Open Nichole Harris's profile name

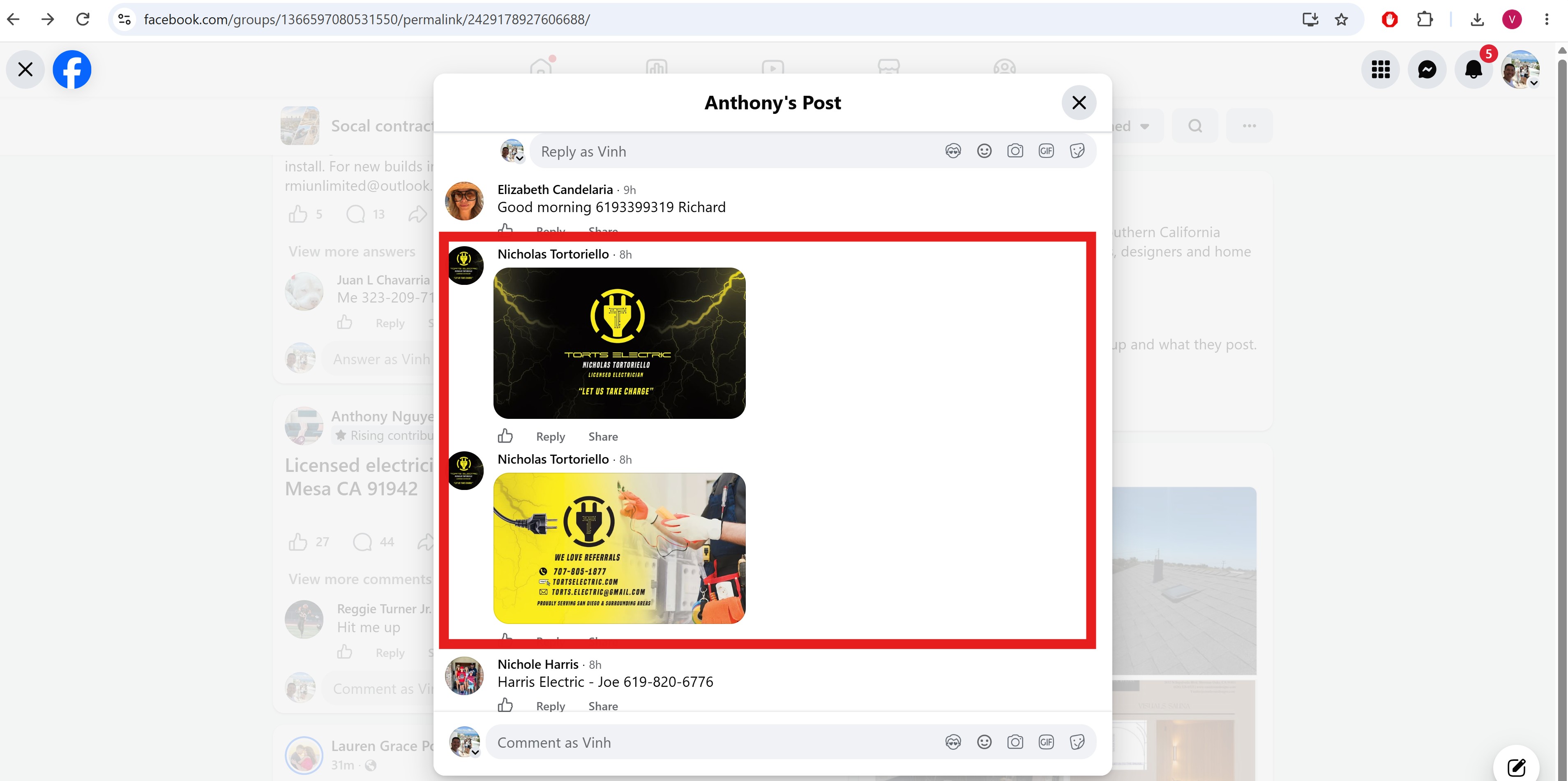[x=538, y=665]
